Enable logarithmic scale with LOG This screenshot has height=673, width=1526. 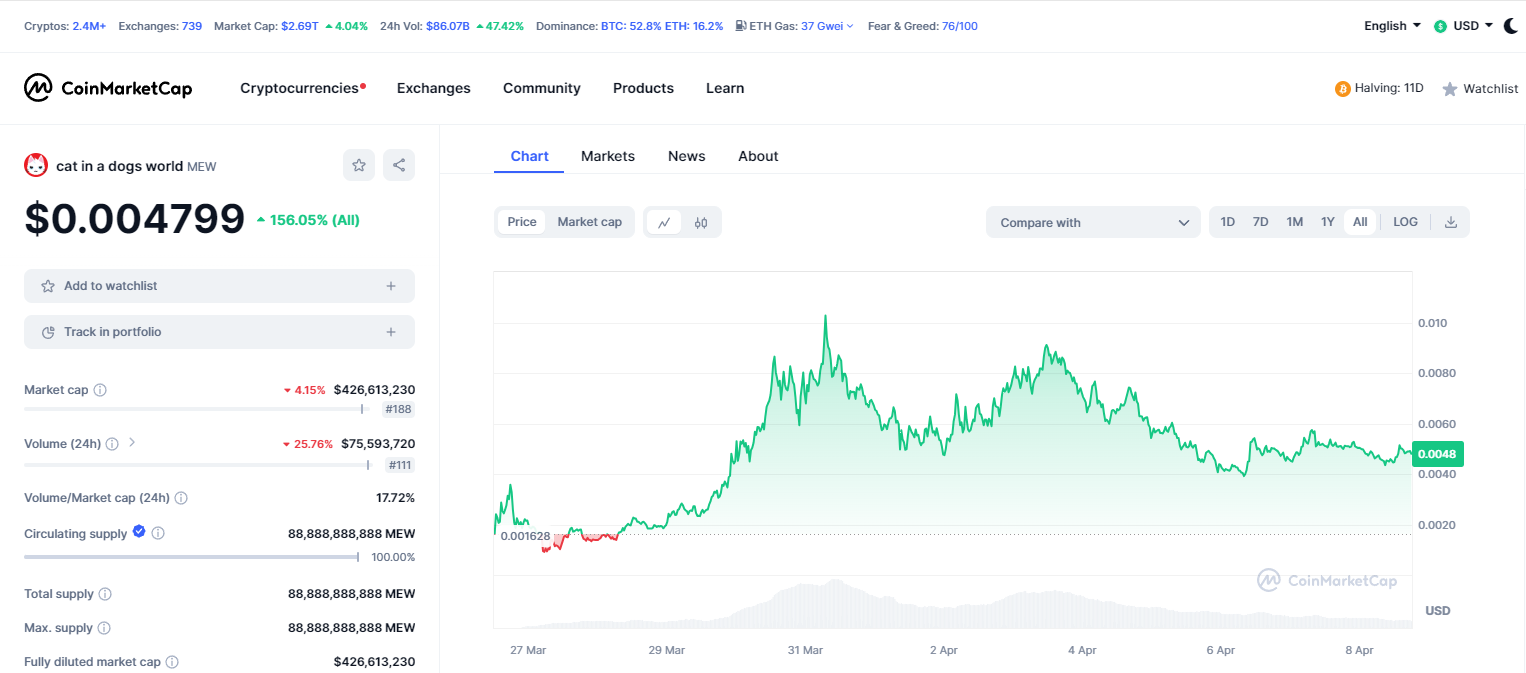click(1404, 221)
